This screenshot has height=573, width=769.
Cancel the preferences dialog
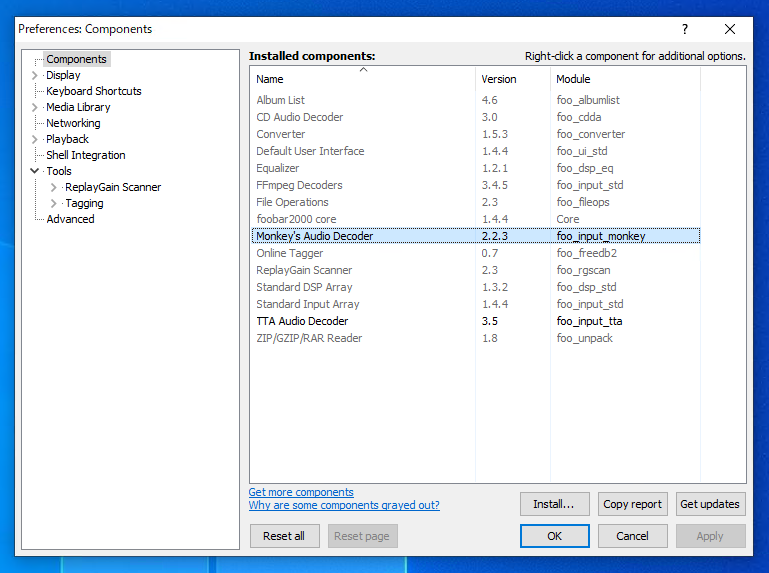click(633, 536)
